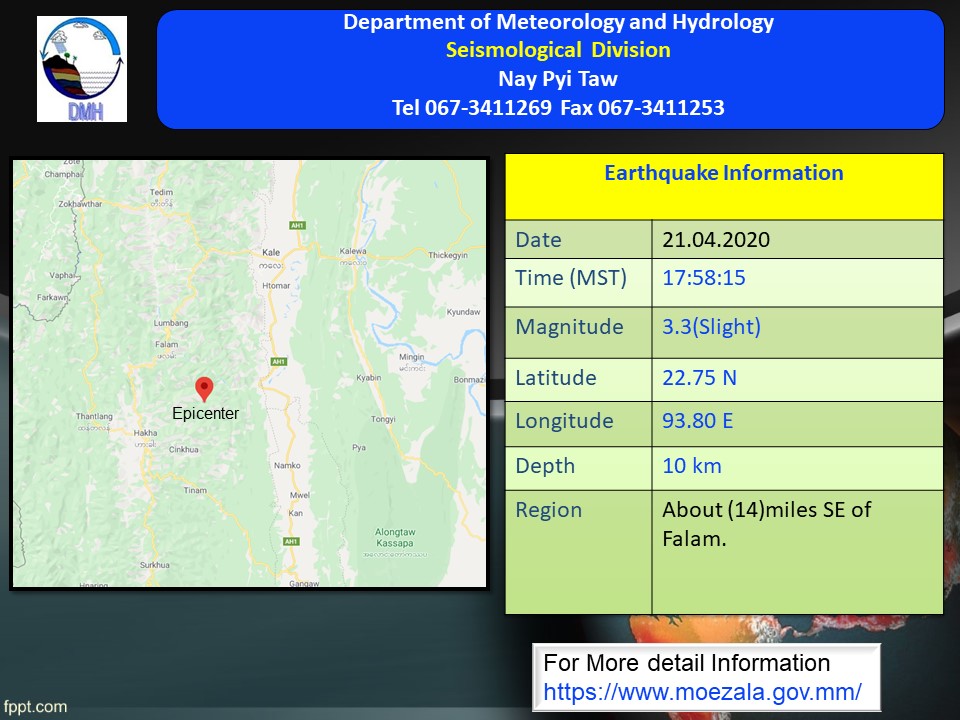Click the AH1 road shield near Gangaw

click(x=291, y=541)
